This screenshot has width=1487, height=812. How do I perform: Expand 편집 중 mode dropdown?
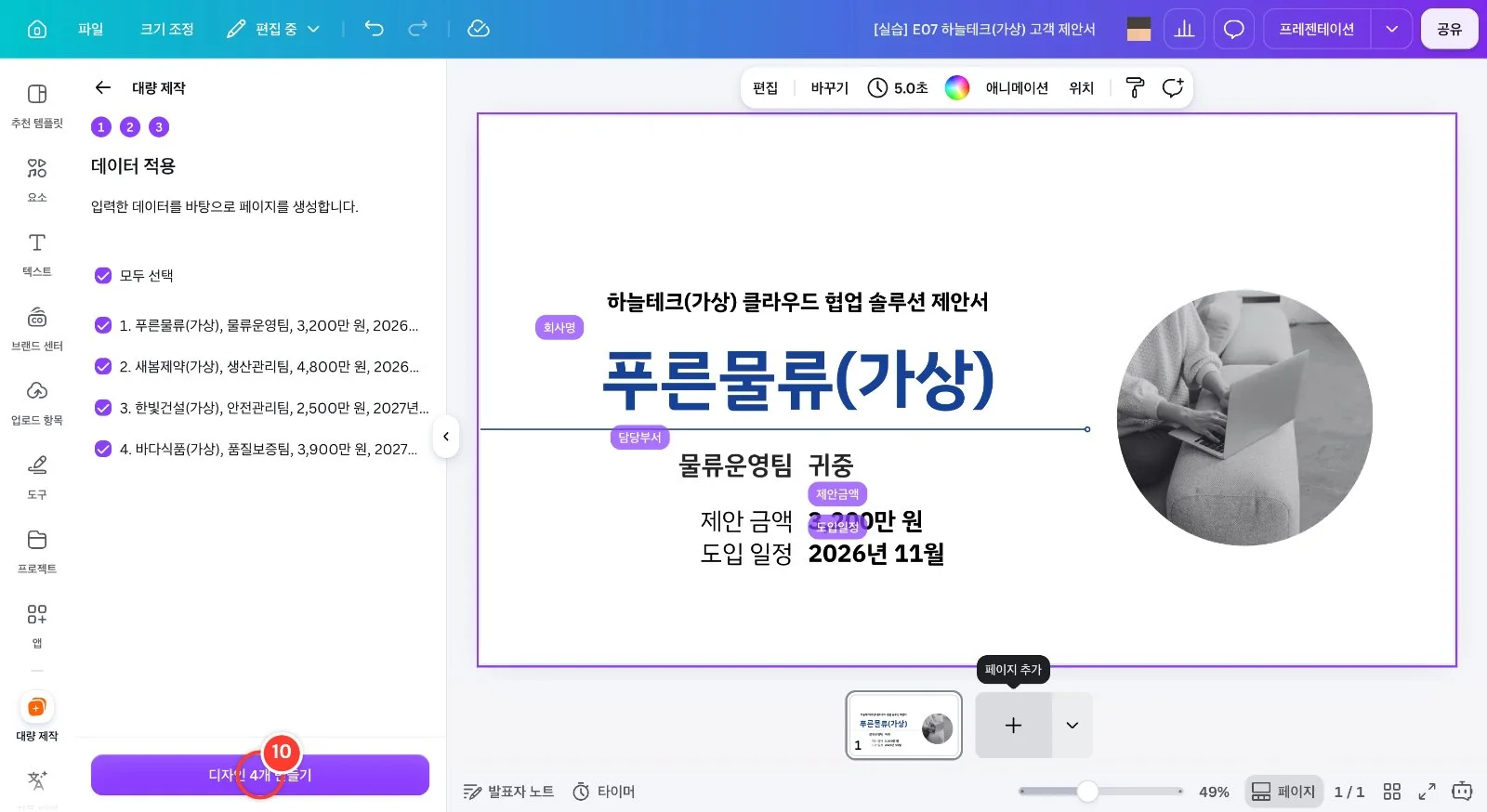(273, 29)
